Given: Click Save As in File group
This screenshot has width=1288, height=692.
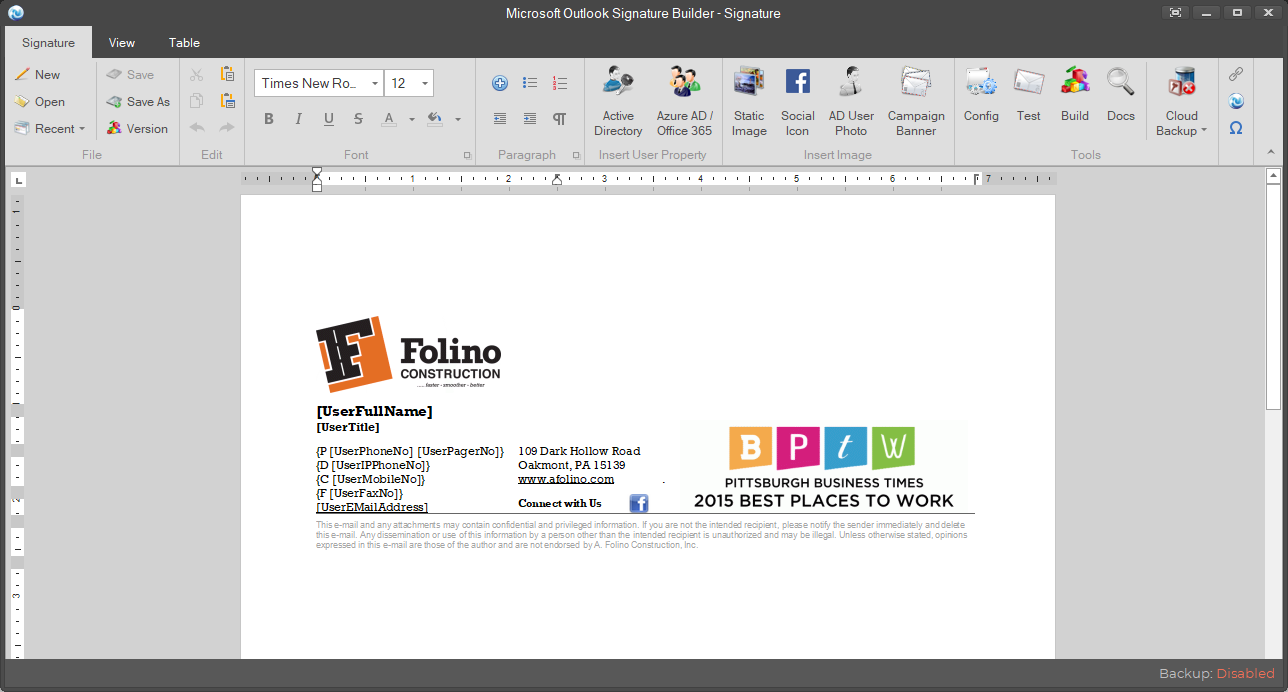Looking at the screenshot, I should click(x=138, y=101).
